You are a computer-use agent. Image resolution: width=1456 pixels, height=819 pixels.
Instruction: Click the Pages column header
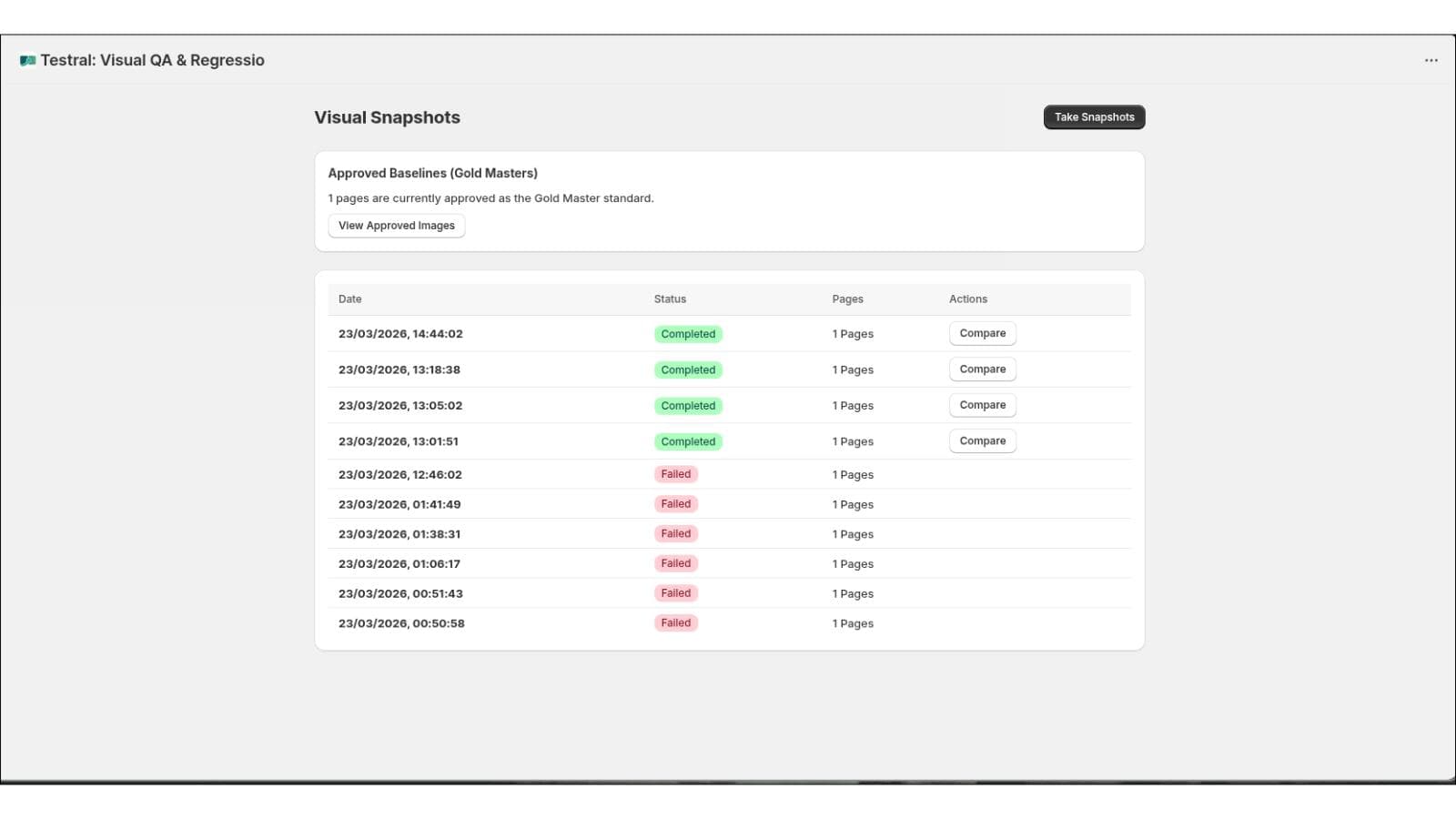click(x=847, y=299)
